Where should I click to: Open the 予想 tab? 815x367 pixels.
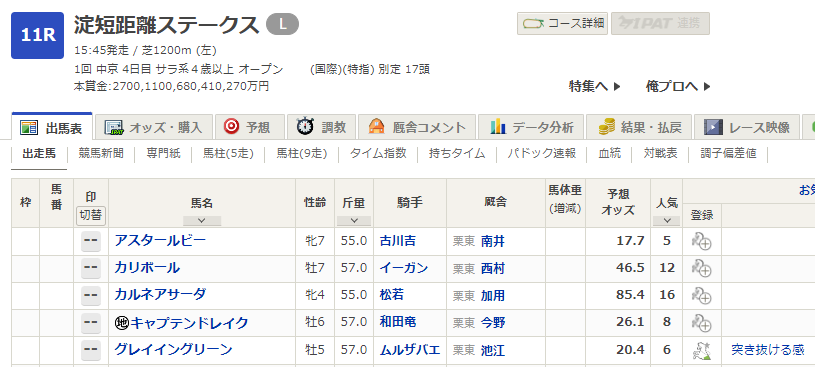250,127
